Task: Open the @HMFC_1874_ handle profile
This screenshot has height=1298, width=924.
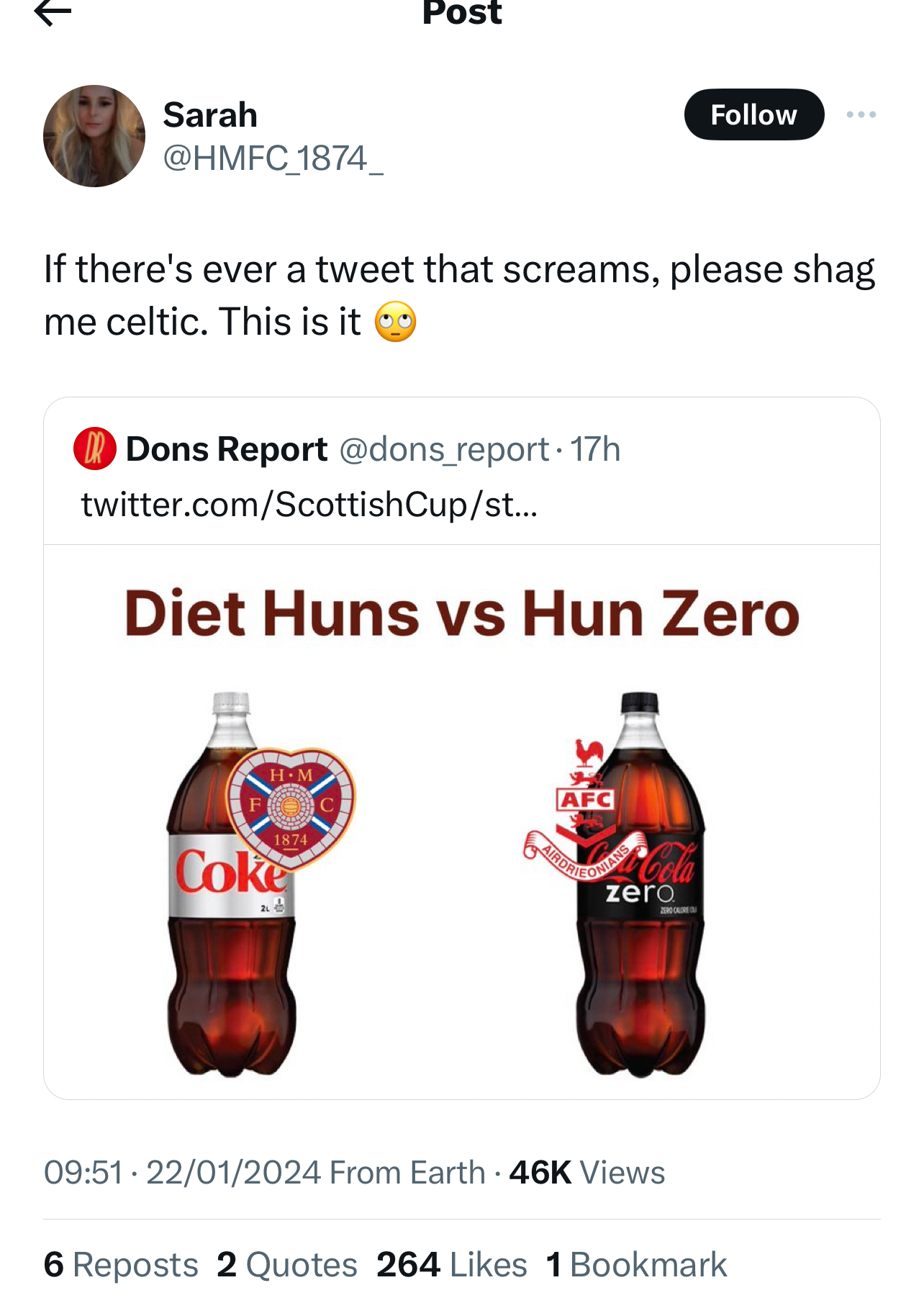Action: coord(273,158)
